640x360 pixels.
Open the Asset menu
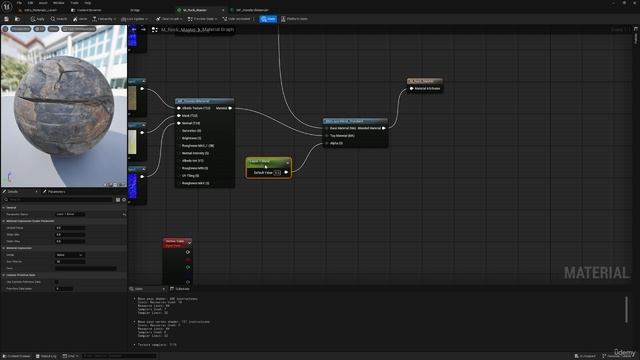click(43, 3)
